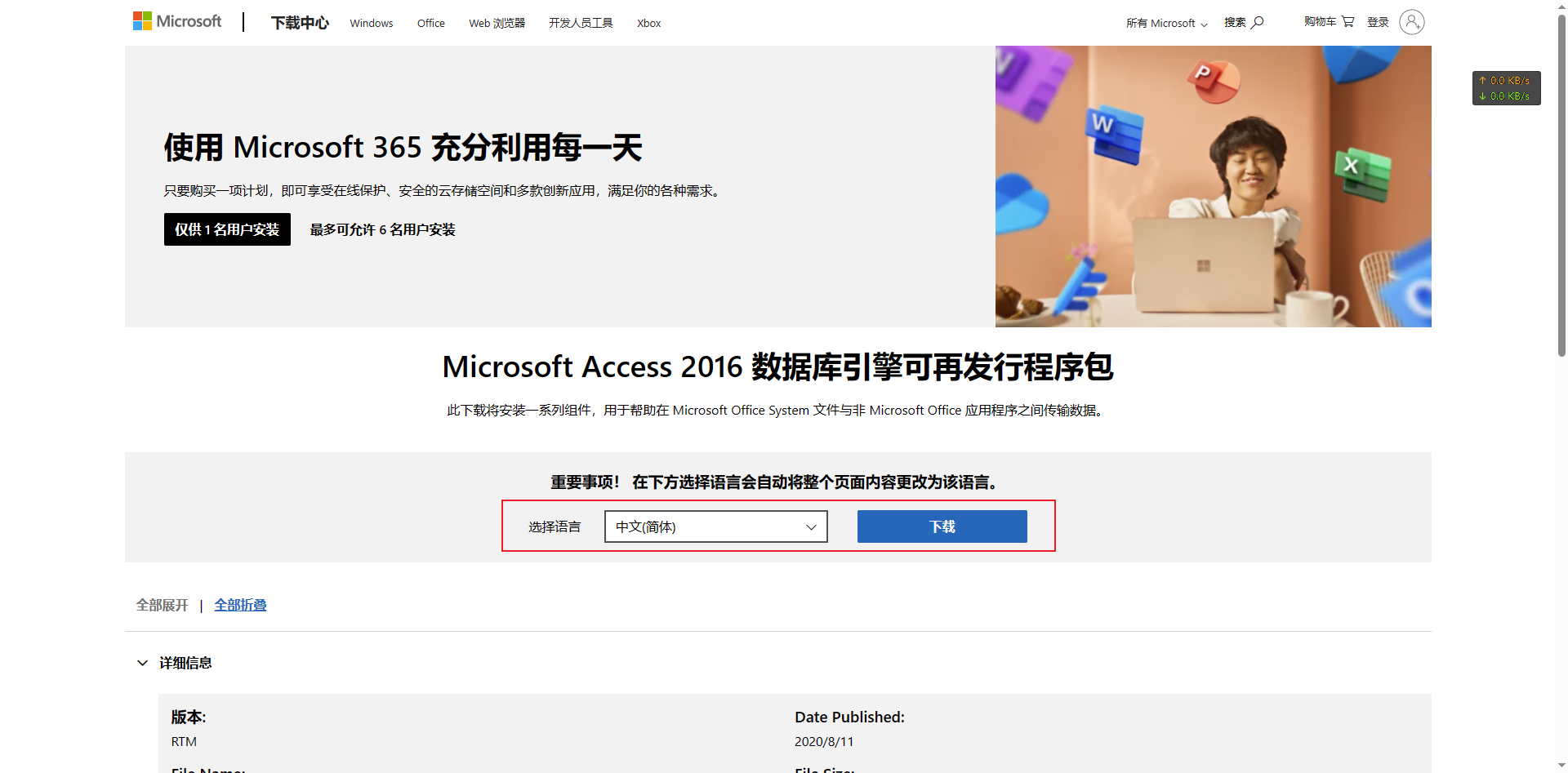Open the Windows menu item
1568x773 pixels.
372,23
